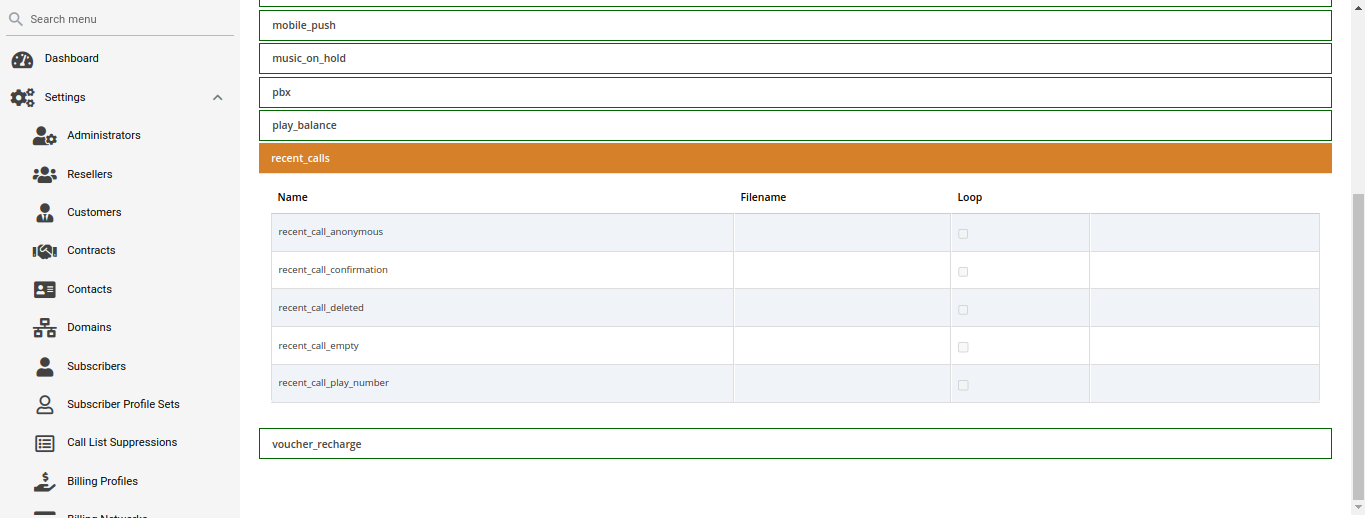Toggle Loop checkbox for recent_call_anonymous
This screenshot has height=518, width=1365.
point(963,234)
